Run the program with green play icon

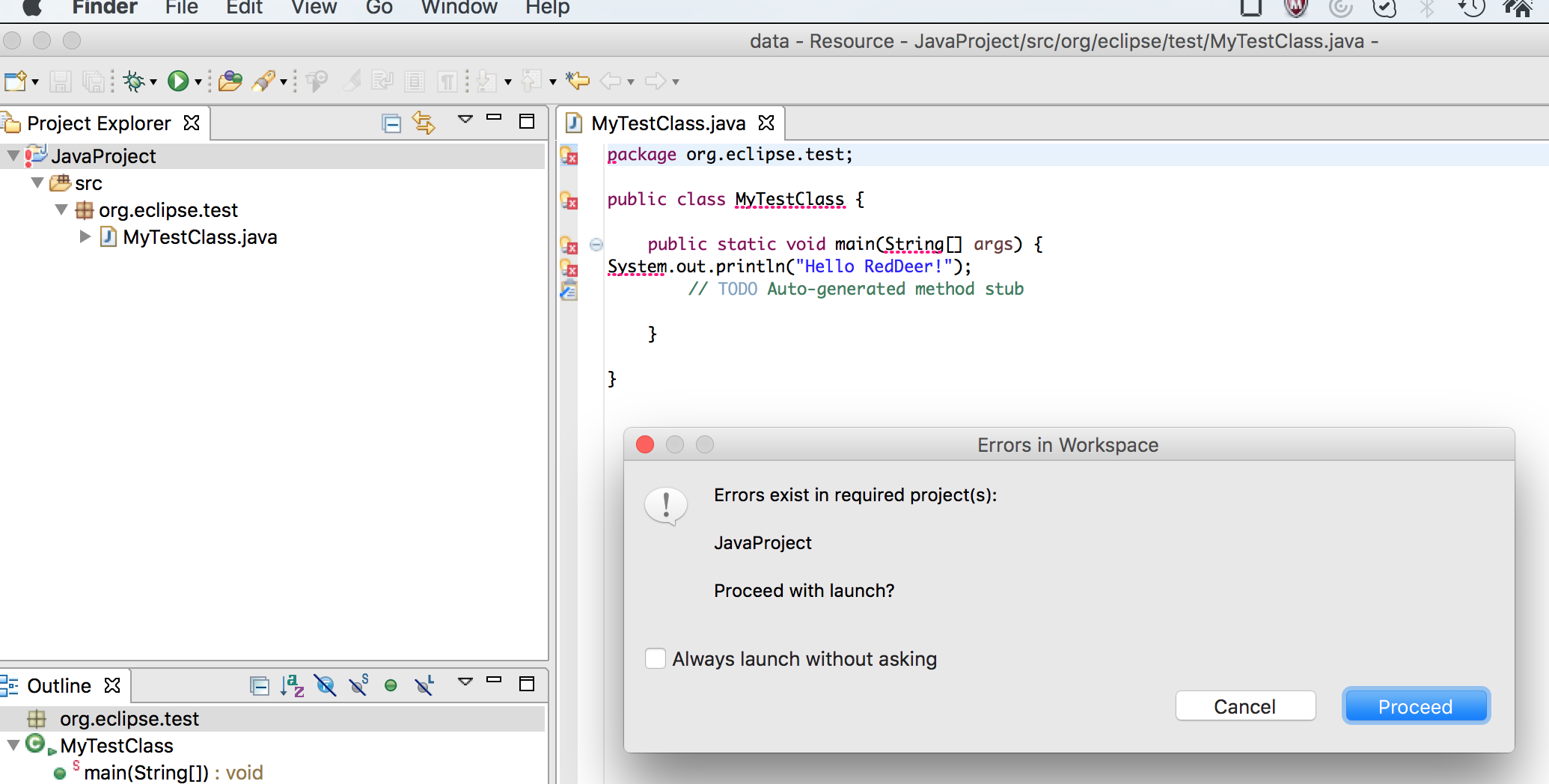point(178,81)
